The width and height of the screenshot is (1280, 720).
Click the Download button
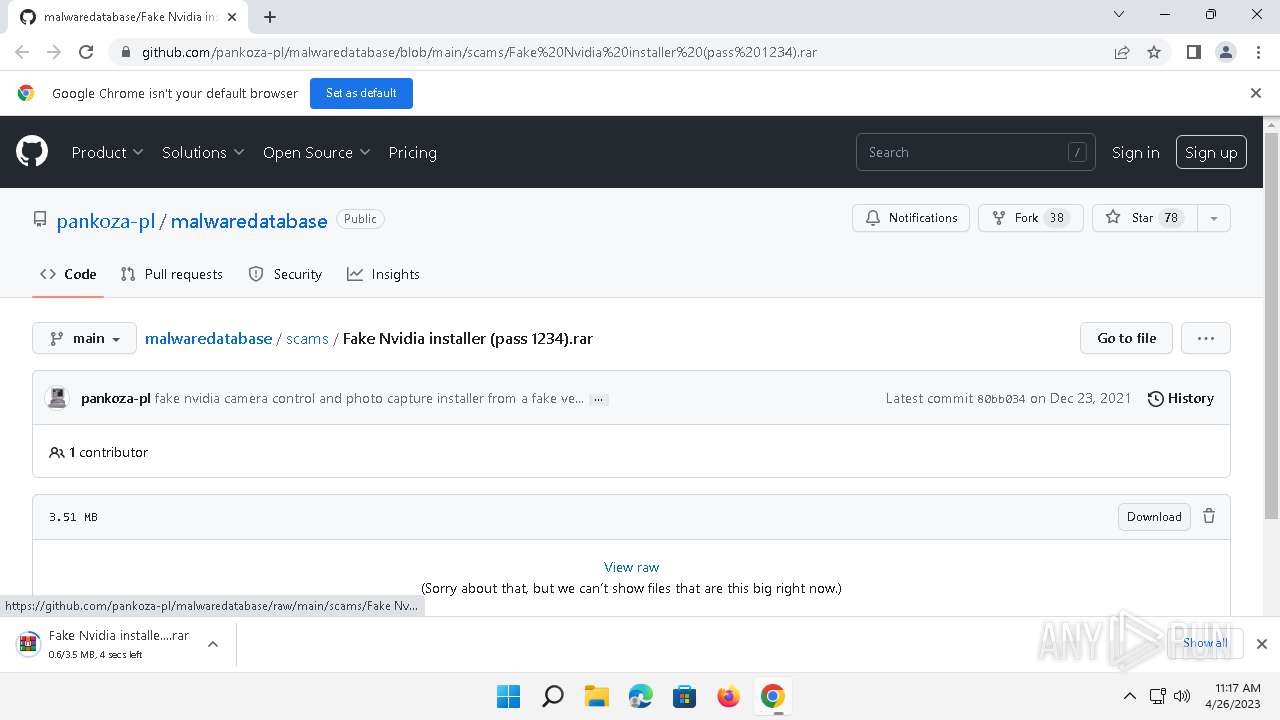click(1154, 516)
